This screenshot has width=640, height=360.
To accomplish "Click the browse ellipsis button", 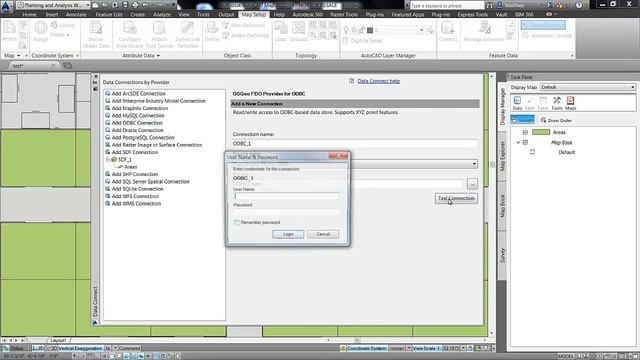I will 472,184.
